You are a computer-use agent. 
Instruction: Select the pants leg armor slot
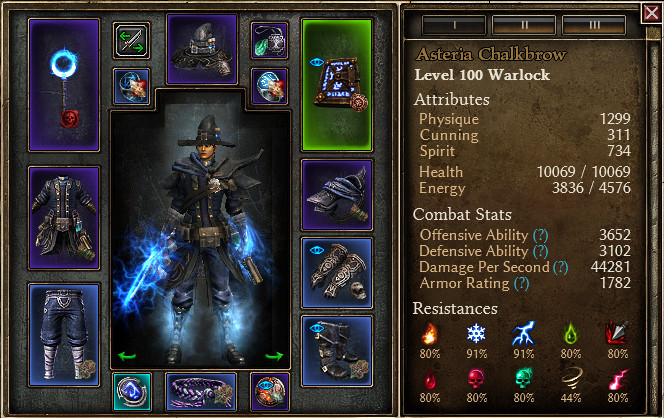[x=64, y=335]
